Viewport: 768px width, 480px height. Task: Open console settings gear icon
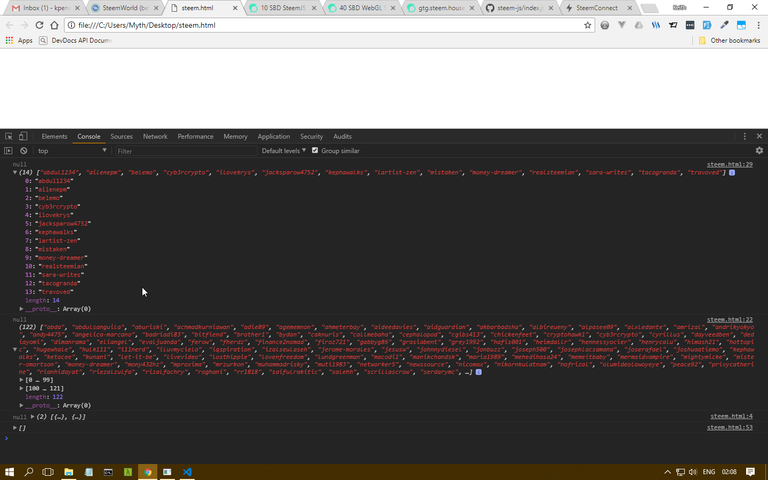759,151
